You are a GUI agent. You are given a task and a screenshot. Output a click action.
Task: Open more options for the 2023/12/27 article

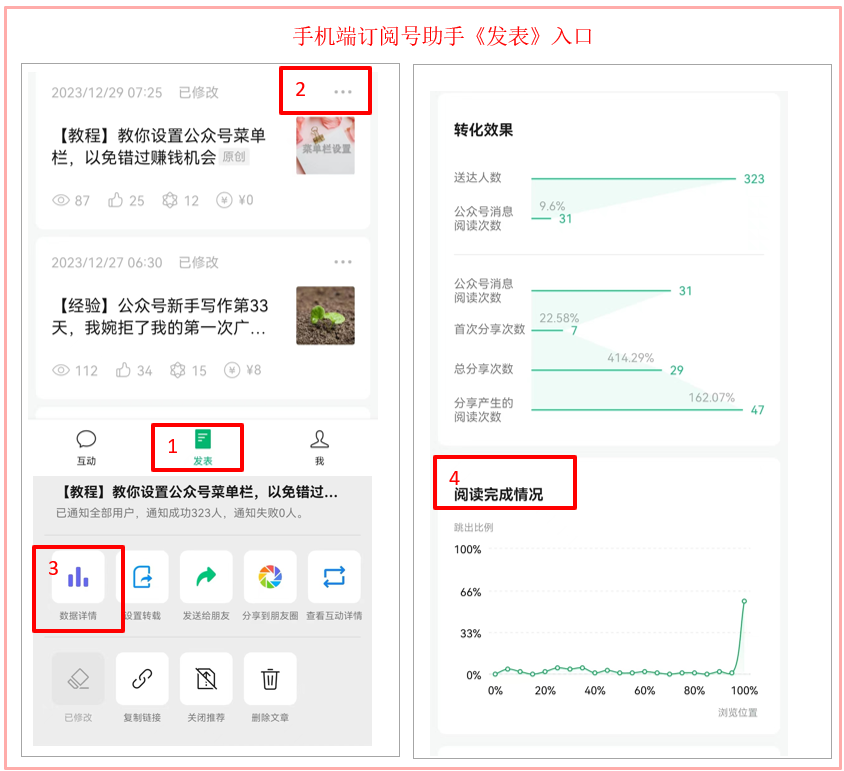point(343,262)
